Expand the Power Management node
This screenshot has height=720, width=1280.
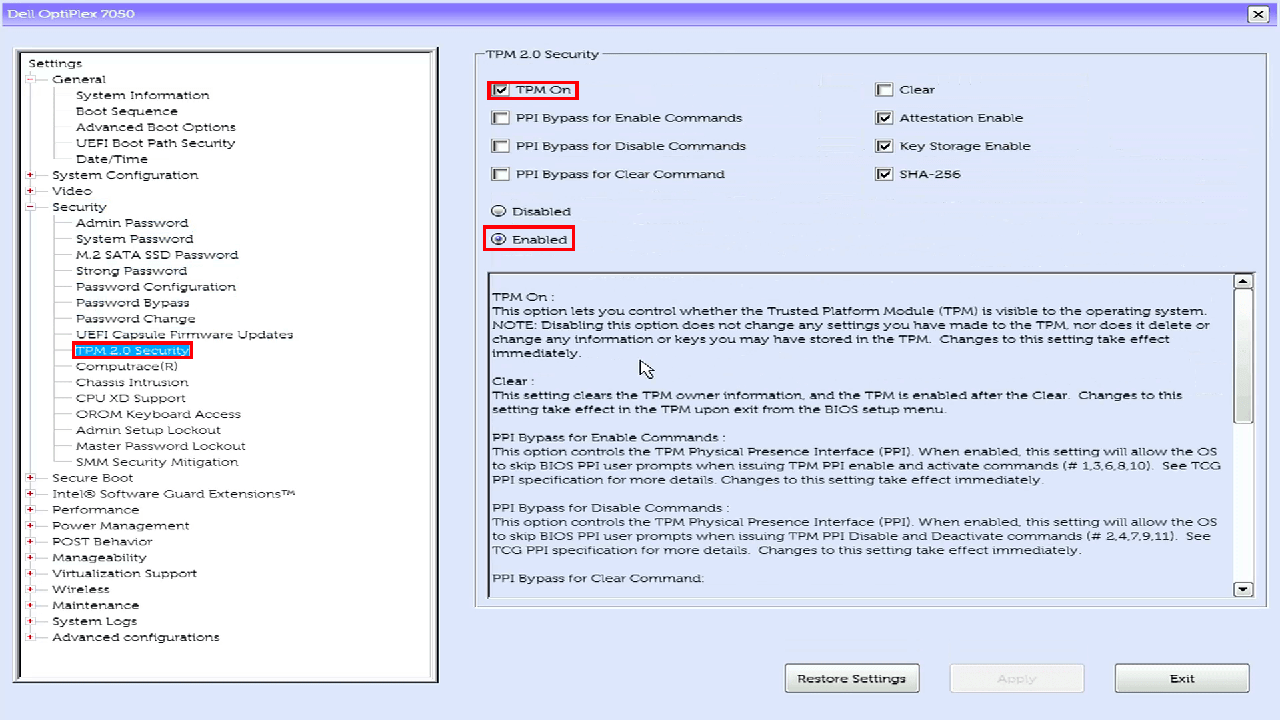[31, 526]
